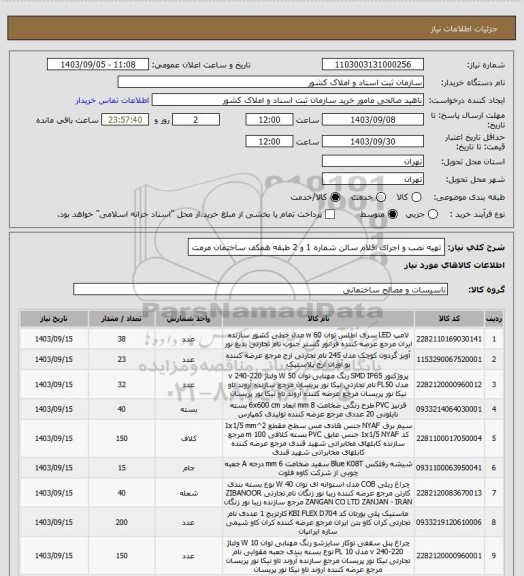This screenshot has height=576, width=524.
Task: Click product code 228212008367001​3
Action: (449, 493)
